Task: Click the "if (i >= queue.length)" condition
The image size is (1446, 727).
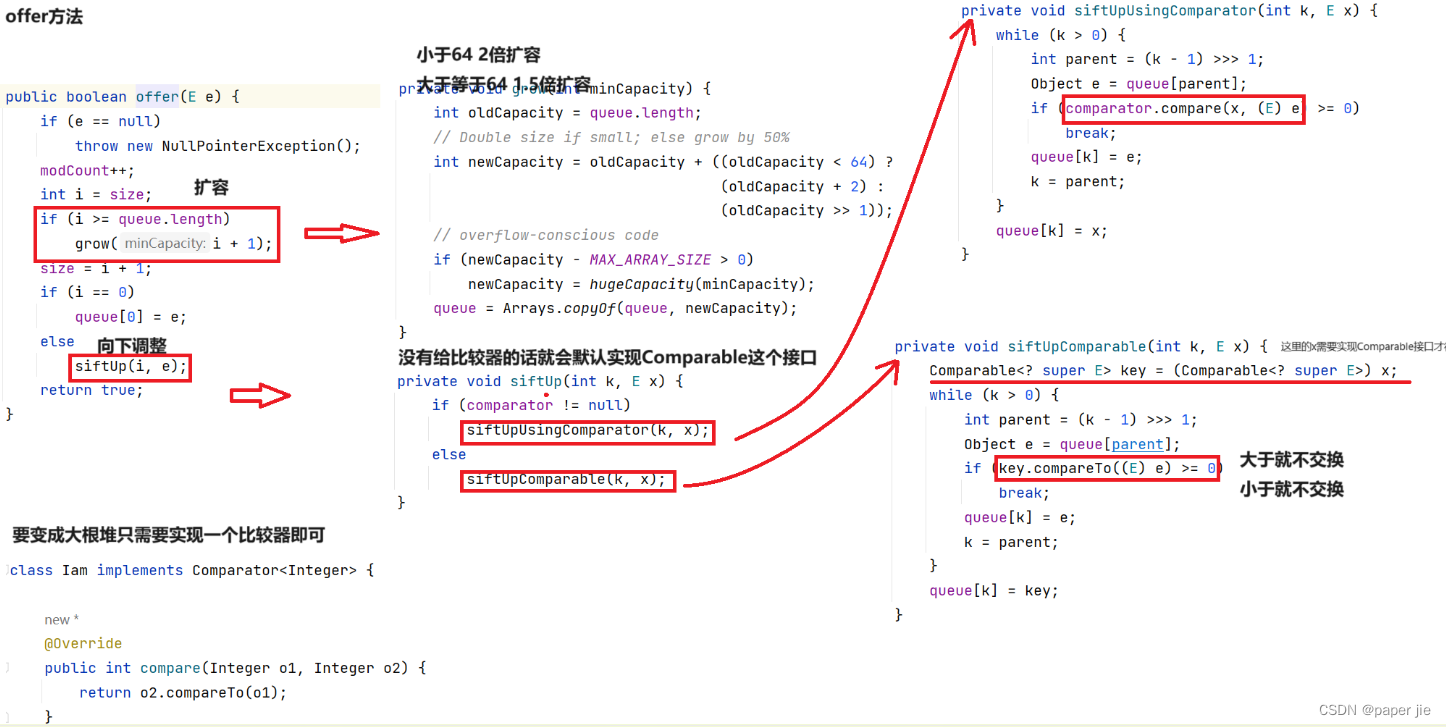Action: (135, 219)
